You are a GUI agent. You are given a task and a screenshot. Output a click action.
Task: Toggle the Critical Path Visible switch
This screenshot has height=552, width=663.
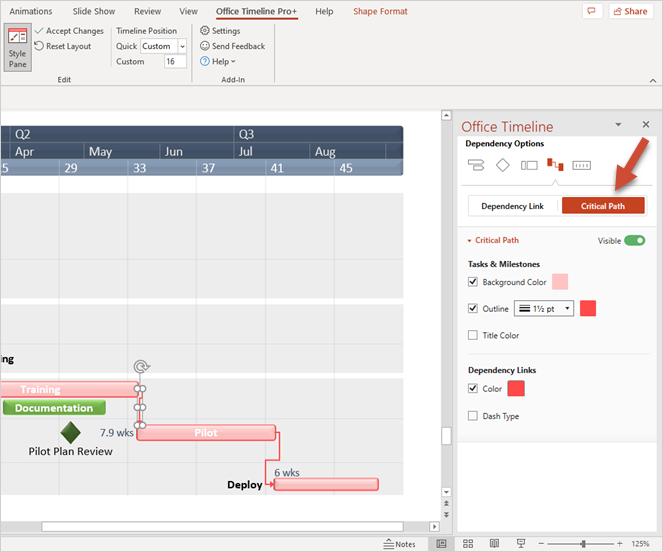click(634, 241)
